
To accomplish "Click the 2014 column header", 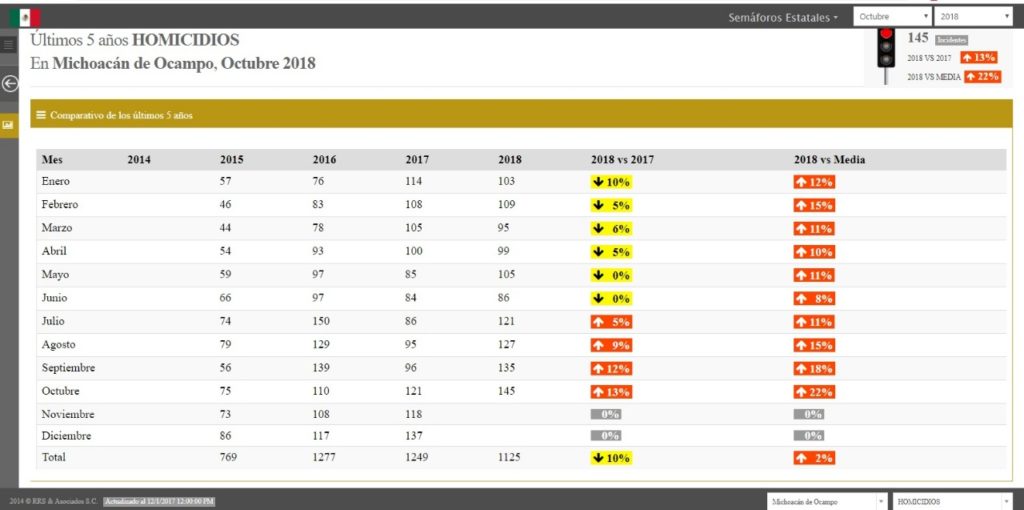I will (139, 159).
